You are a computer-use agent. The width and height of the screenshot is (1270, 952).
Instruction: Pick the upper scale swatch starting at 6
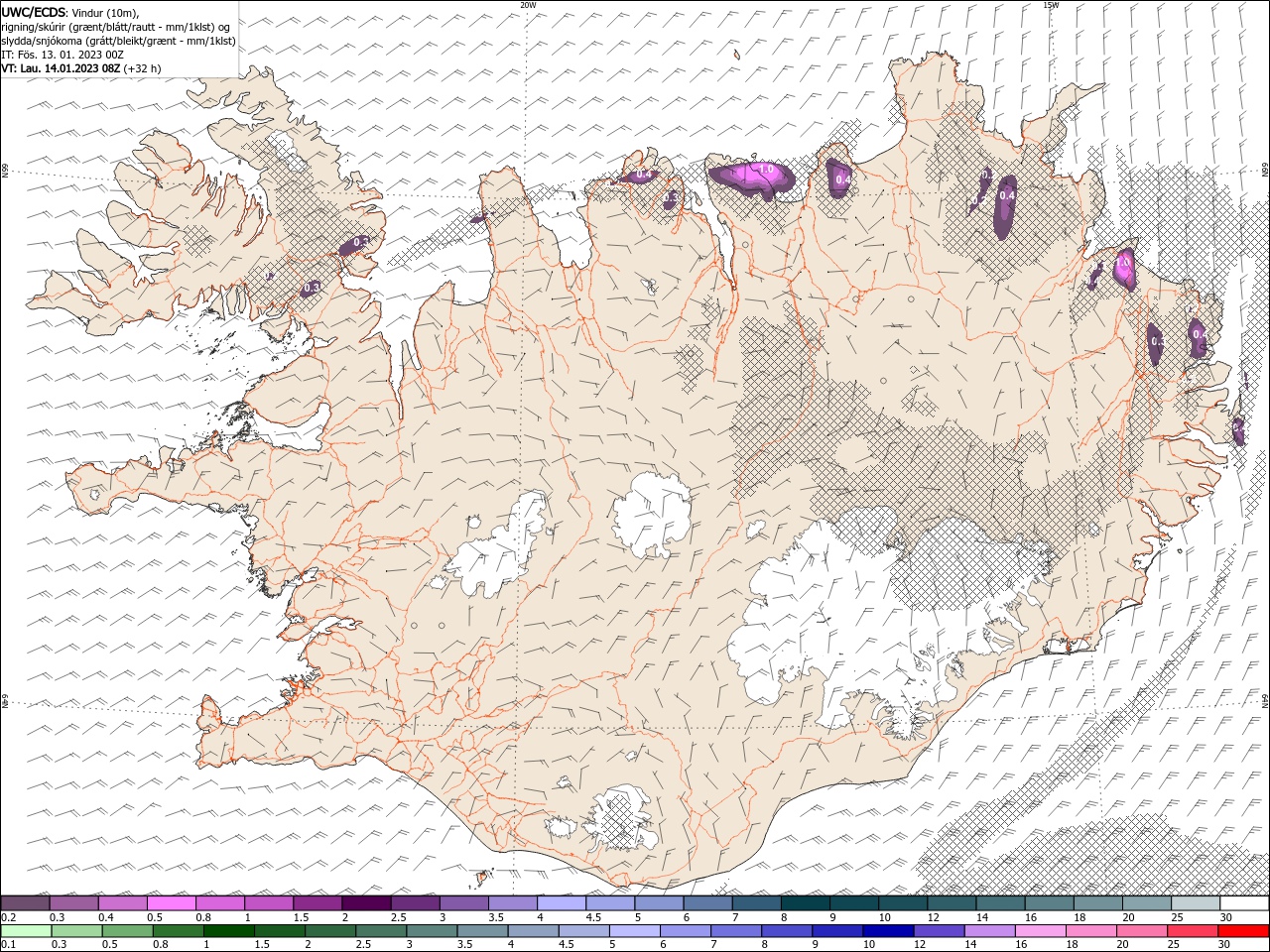coord(707,903)
